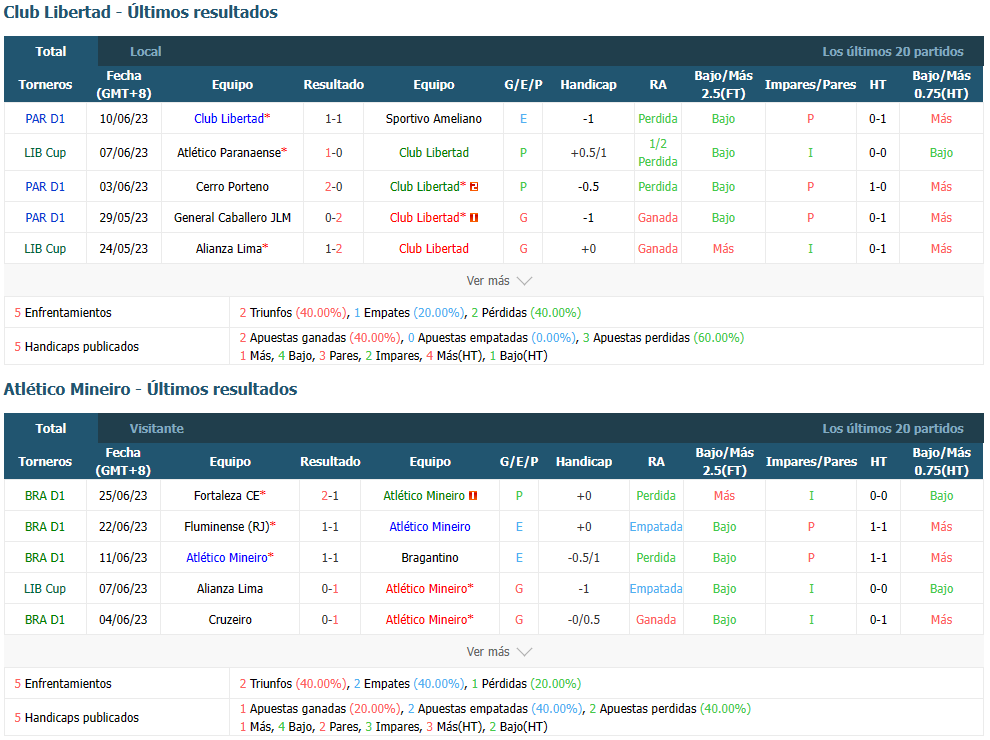The height and width of the screenshot is (740, 990).
Task: Open BRA D1 link in Fluminense (RJ) row
Action: (45, 527)
